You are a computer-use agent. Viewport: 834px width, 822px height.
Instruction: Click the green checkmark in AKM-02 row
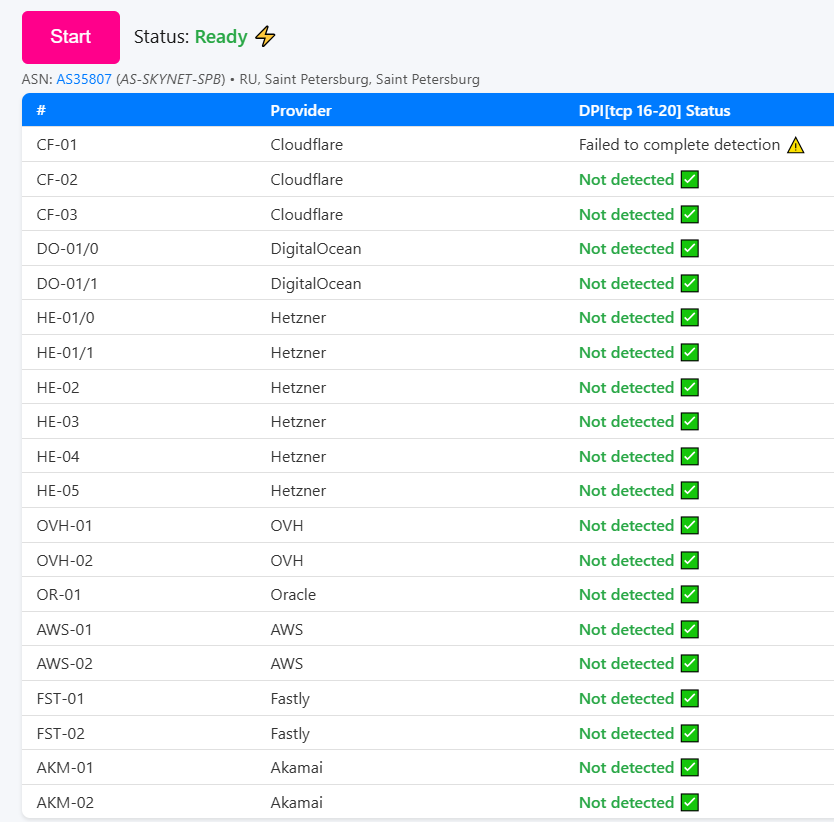click(690, 802)
